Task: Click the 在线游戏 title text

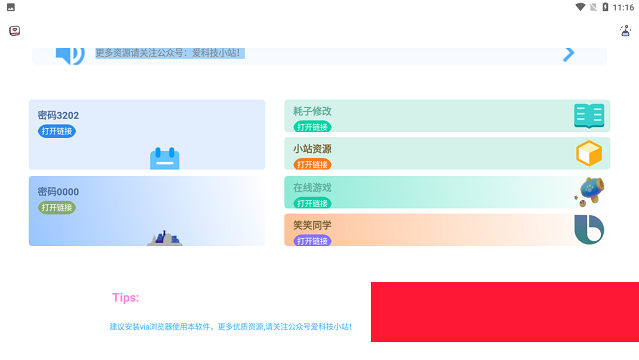Action: coord(312,188)
